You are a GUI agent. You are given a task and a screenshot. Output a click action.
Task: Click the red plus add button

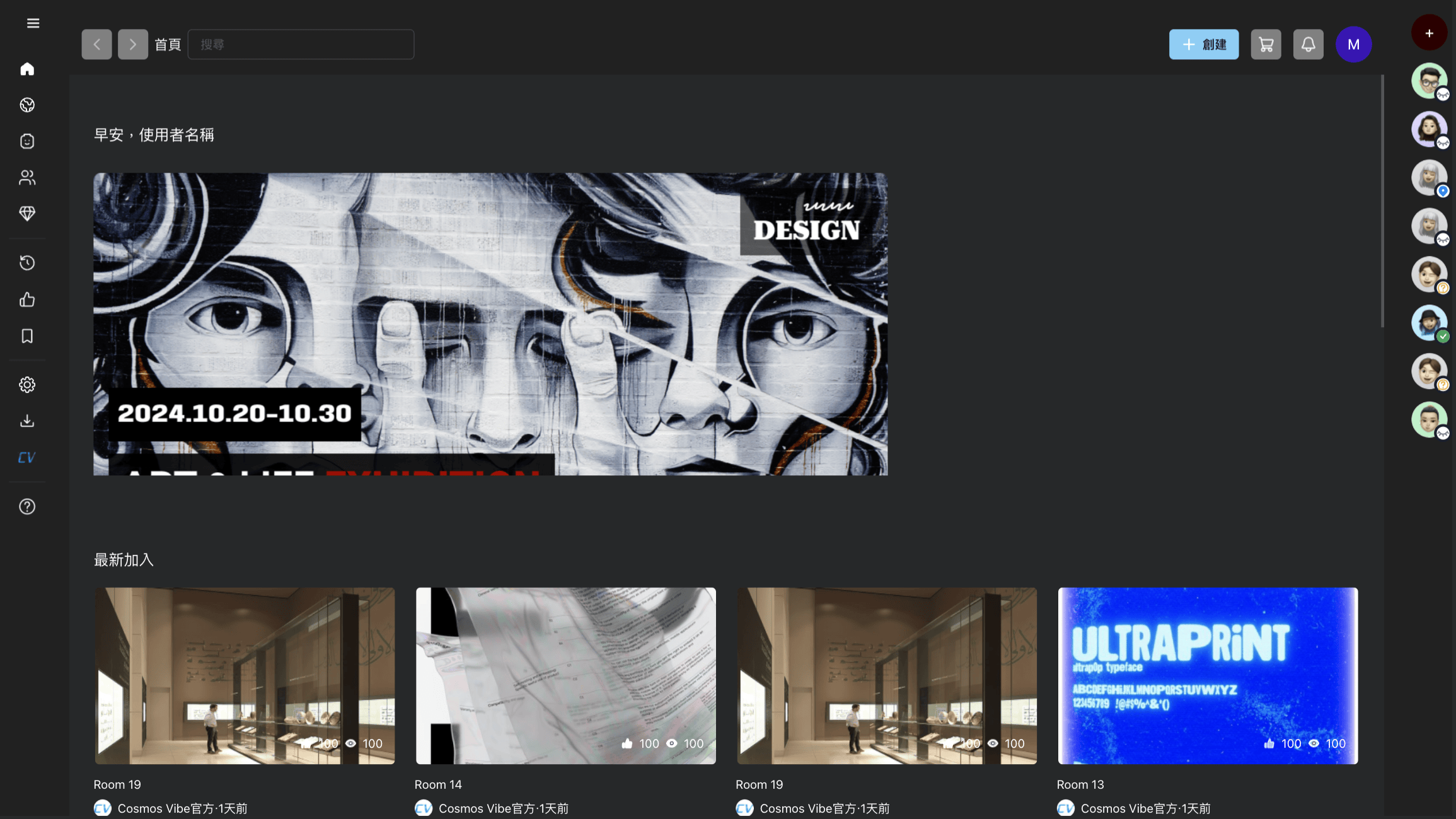1429,33
